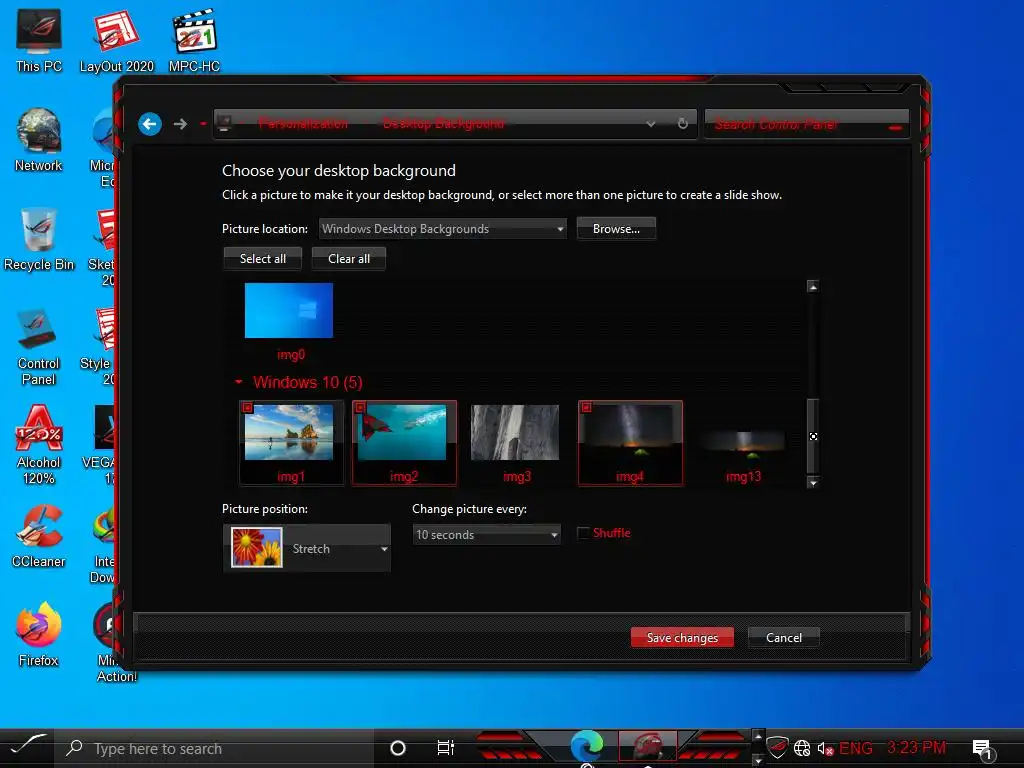1024x768 pixels.
Task: Open network globe icon in system tray
Action: click(x=802, y=748)
